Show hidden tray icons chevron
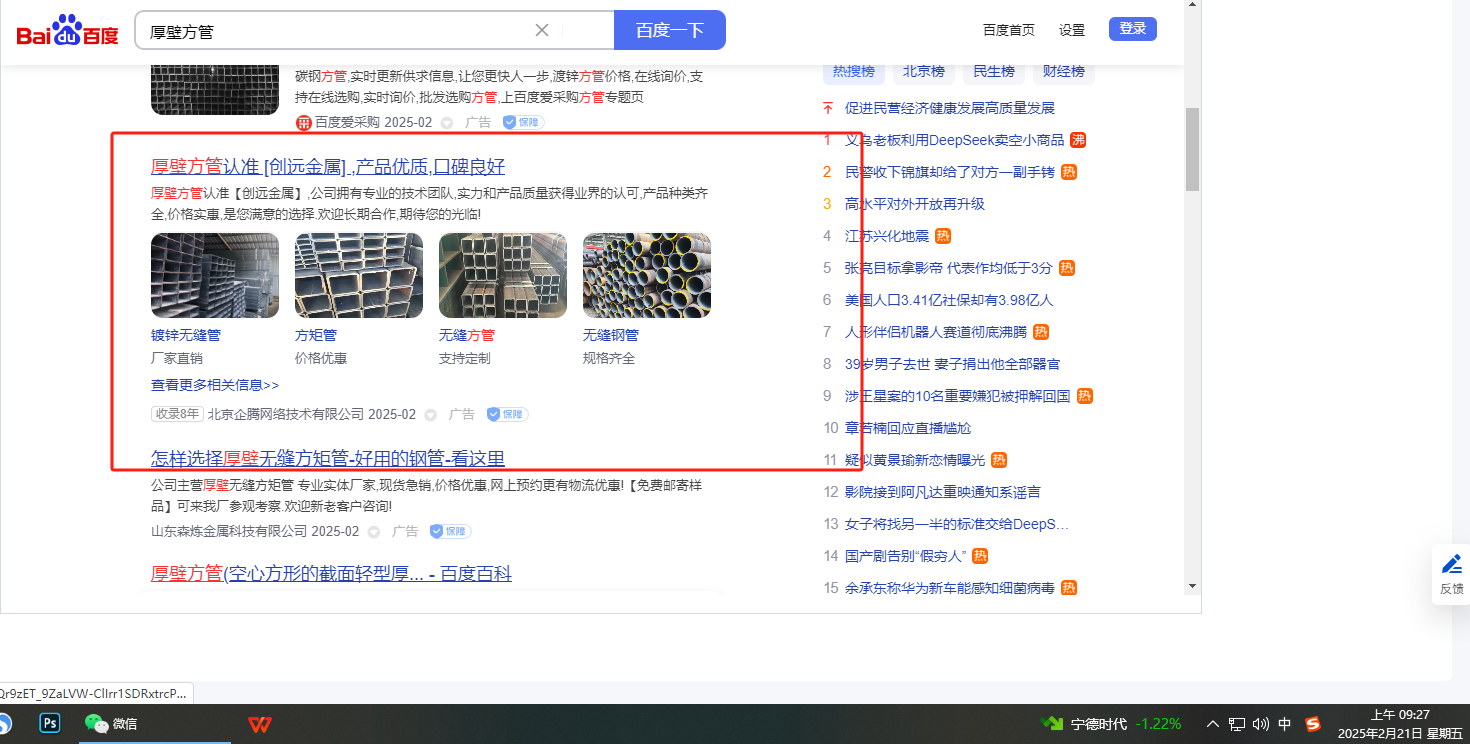1470x744 pixels. (x=1213, y=724)
